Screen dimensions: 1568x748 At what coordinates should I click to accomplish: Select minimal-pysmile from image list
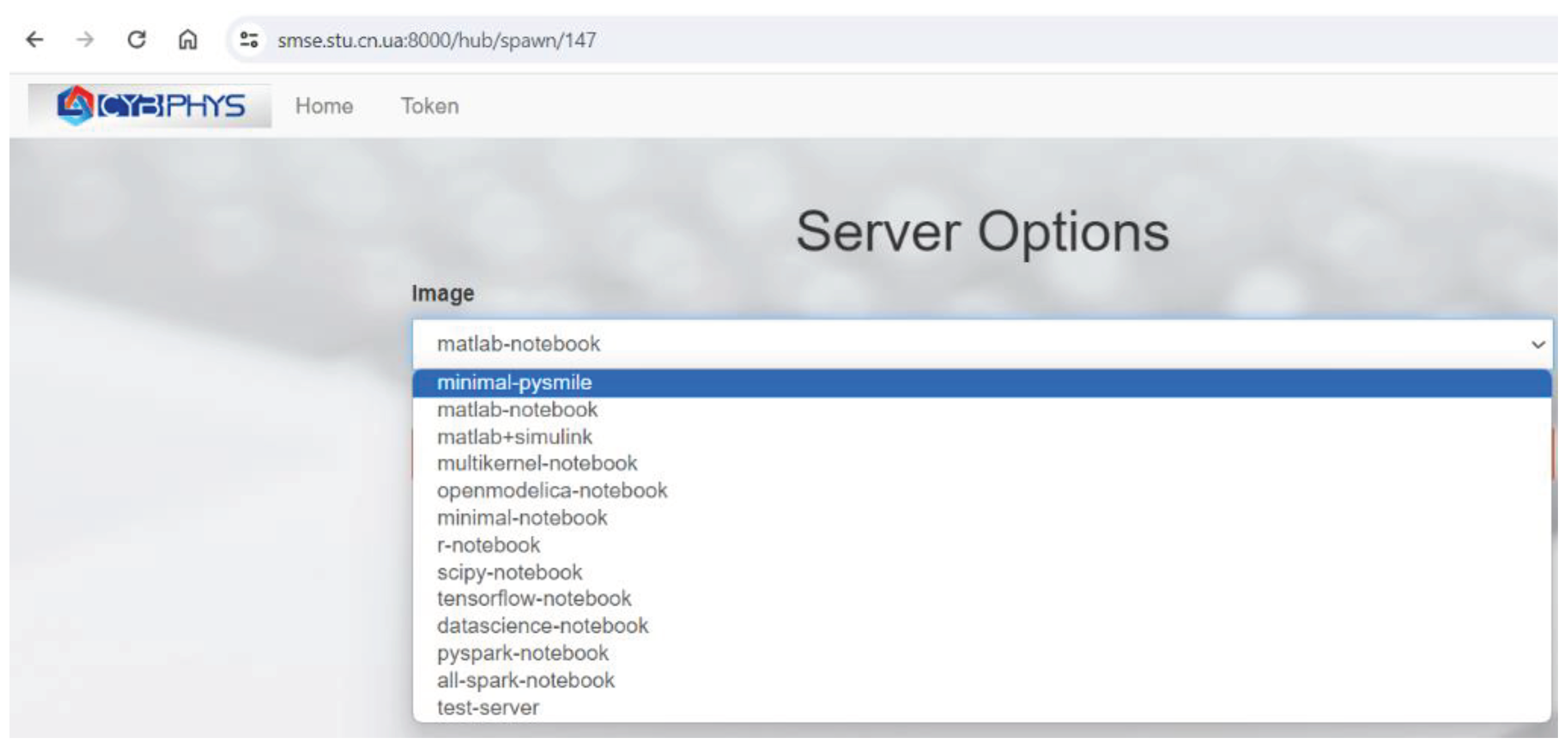(x=514, y=383)
